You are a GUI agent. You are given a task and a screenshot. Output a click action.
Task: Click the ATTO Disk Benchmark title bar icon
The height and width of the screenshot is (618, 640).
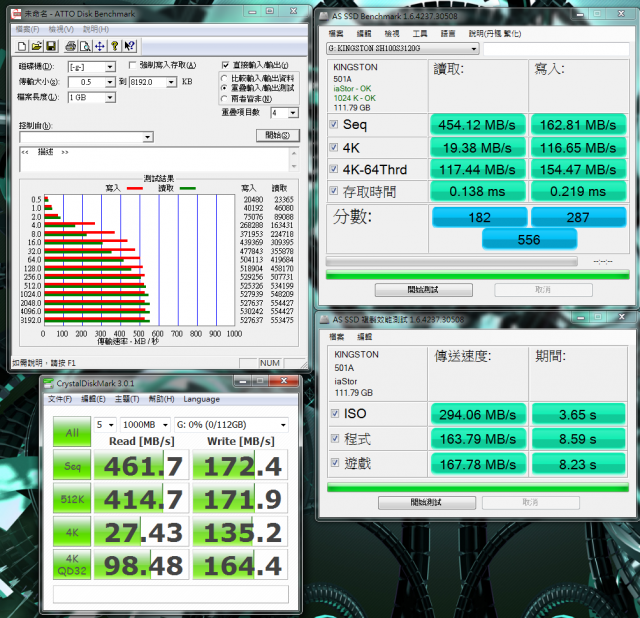tap(16, 13)
